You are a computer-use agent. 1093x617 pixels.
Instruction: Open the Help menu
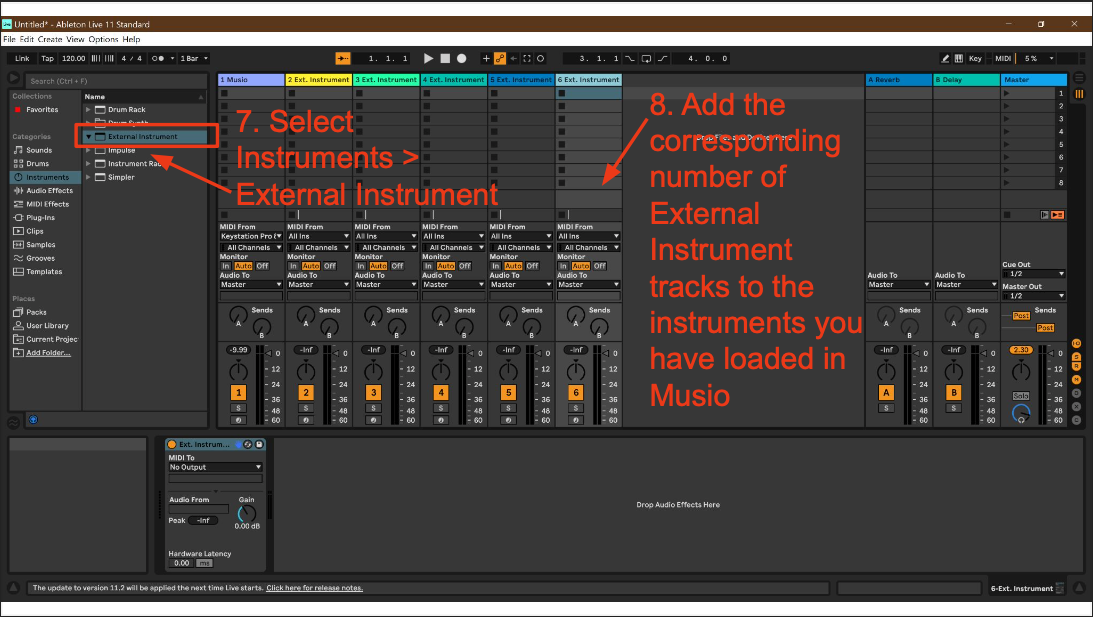131,39
